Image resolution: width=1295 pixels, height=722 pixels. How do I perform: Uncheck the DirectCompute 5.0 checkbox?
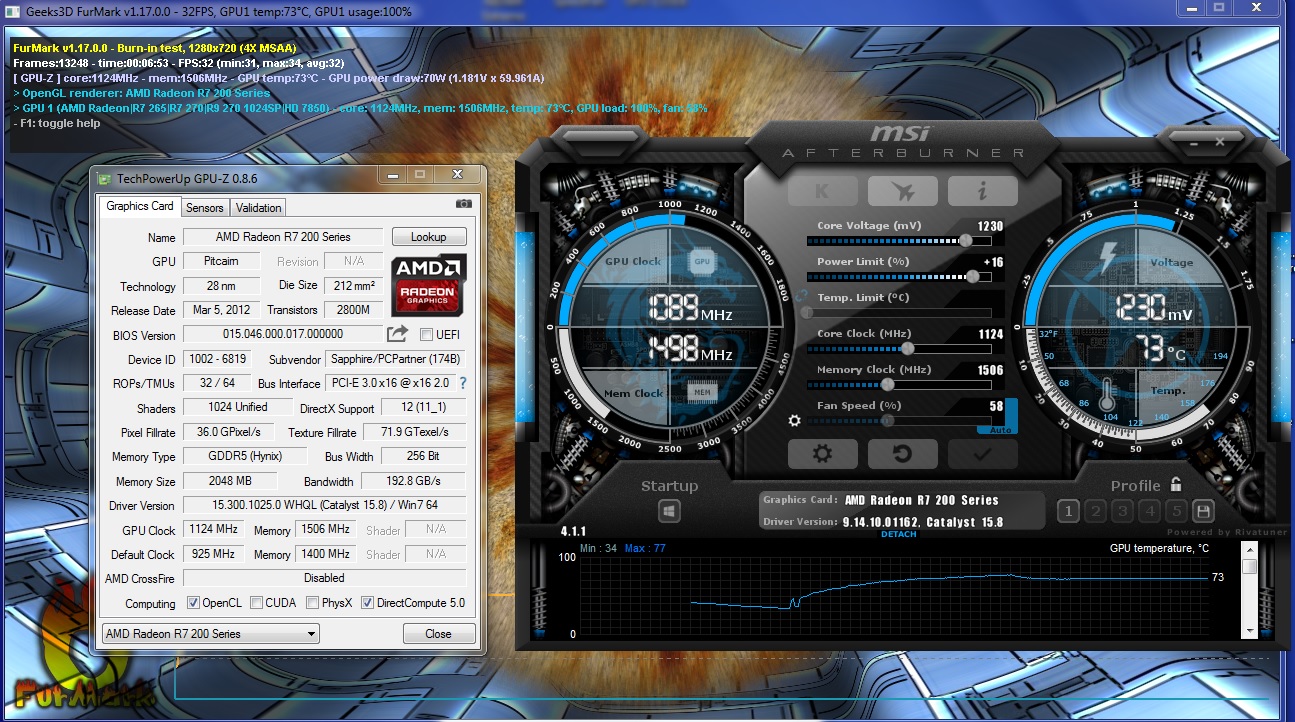point(368,603)
